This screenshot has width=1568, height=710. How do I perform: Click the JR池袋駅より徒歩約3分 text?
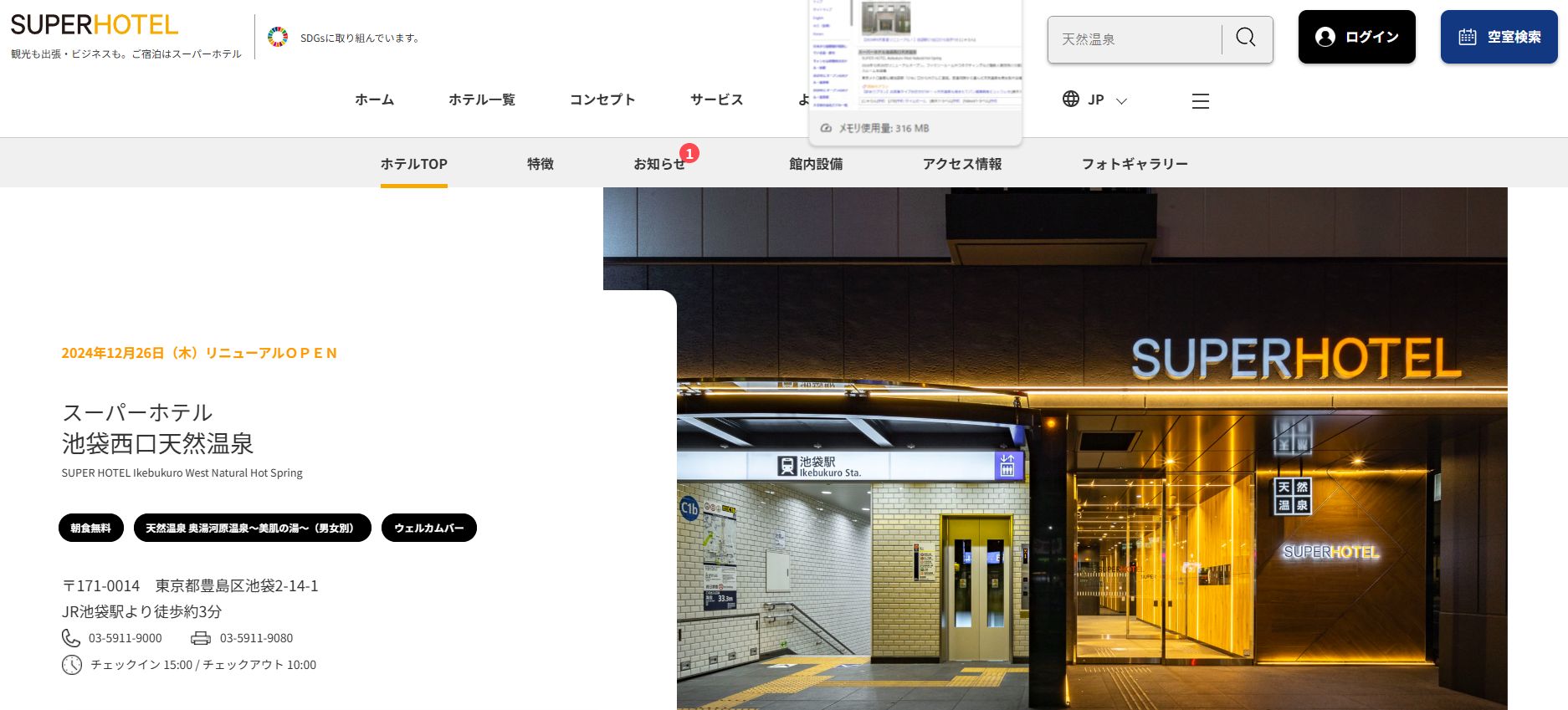coord(142,611)
